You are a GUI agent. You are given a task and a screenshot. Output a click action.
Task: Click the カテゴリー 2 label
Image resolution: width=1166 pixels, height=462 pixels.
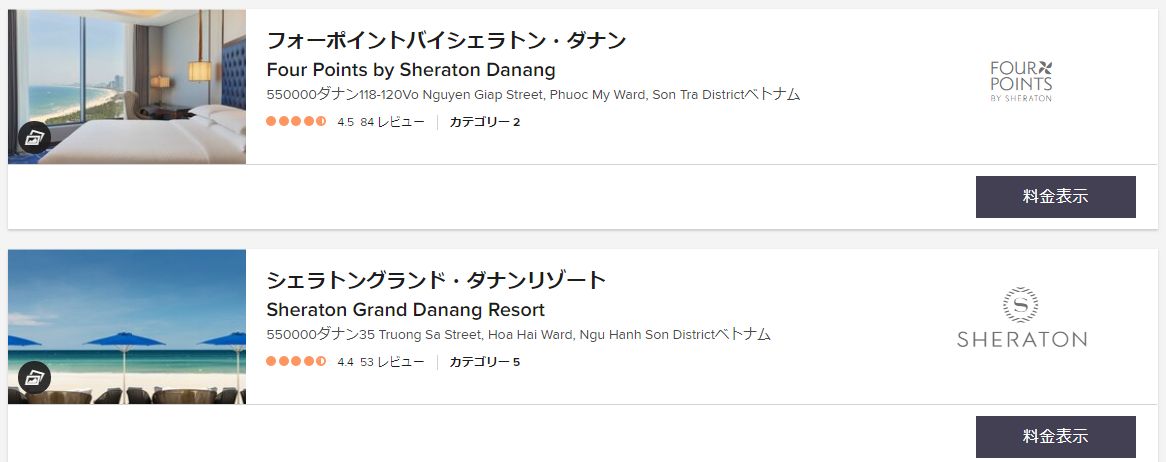485,122
